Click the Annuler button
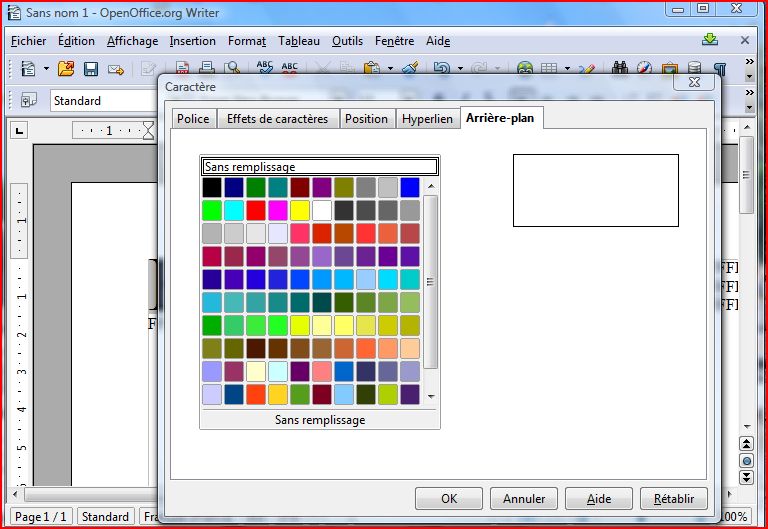Screen dimensions: 768x529 coord(524,499)
